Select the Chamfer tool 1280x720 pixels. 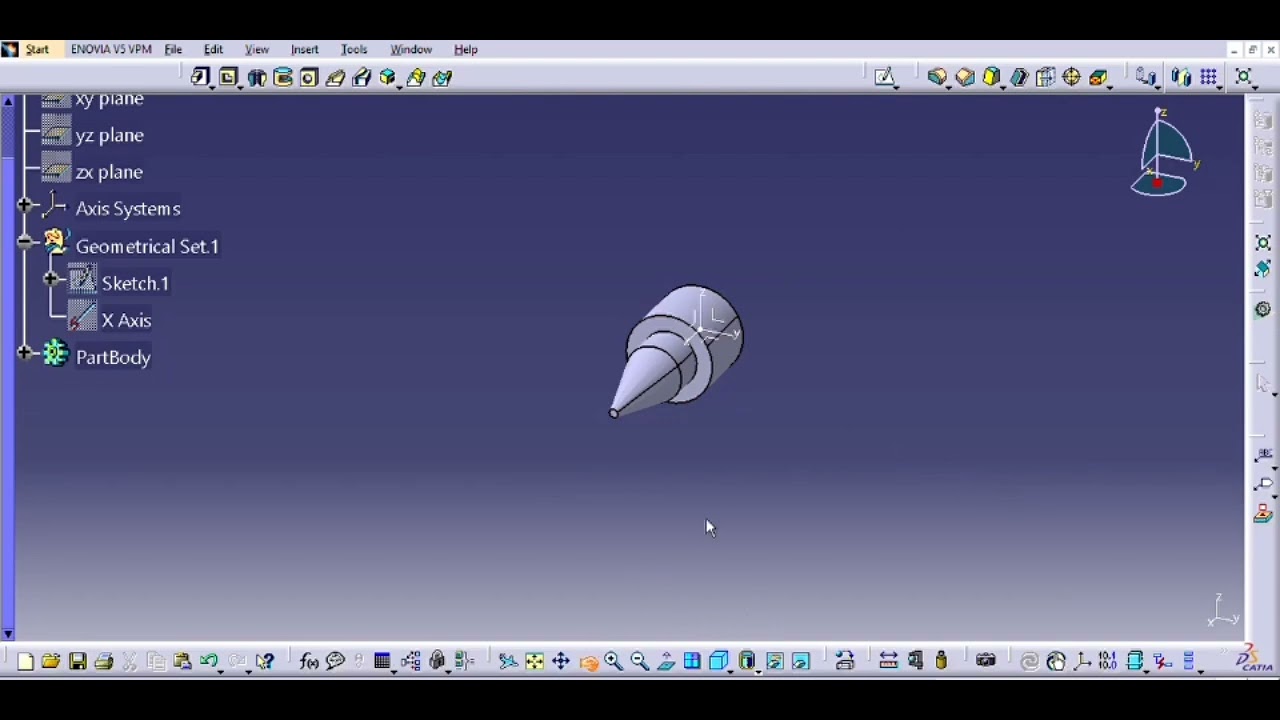[x=965, y=77]
